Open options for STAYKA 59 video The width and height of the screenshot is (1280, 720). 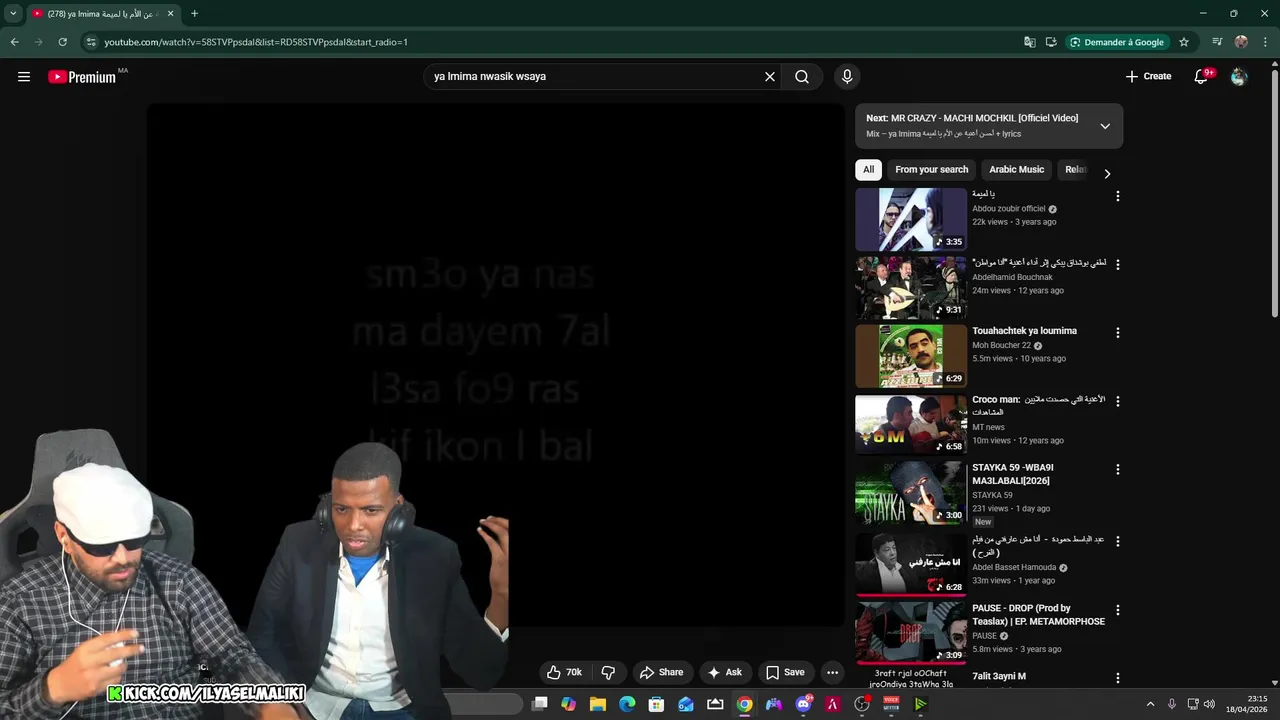(x=1118, y=469)
